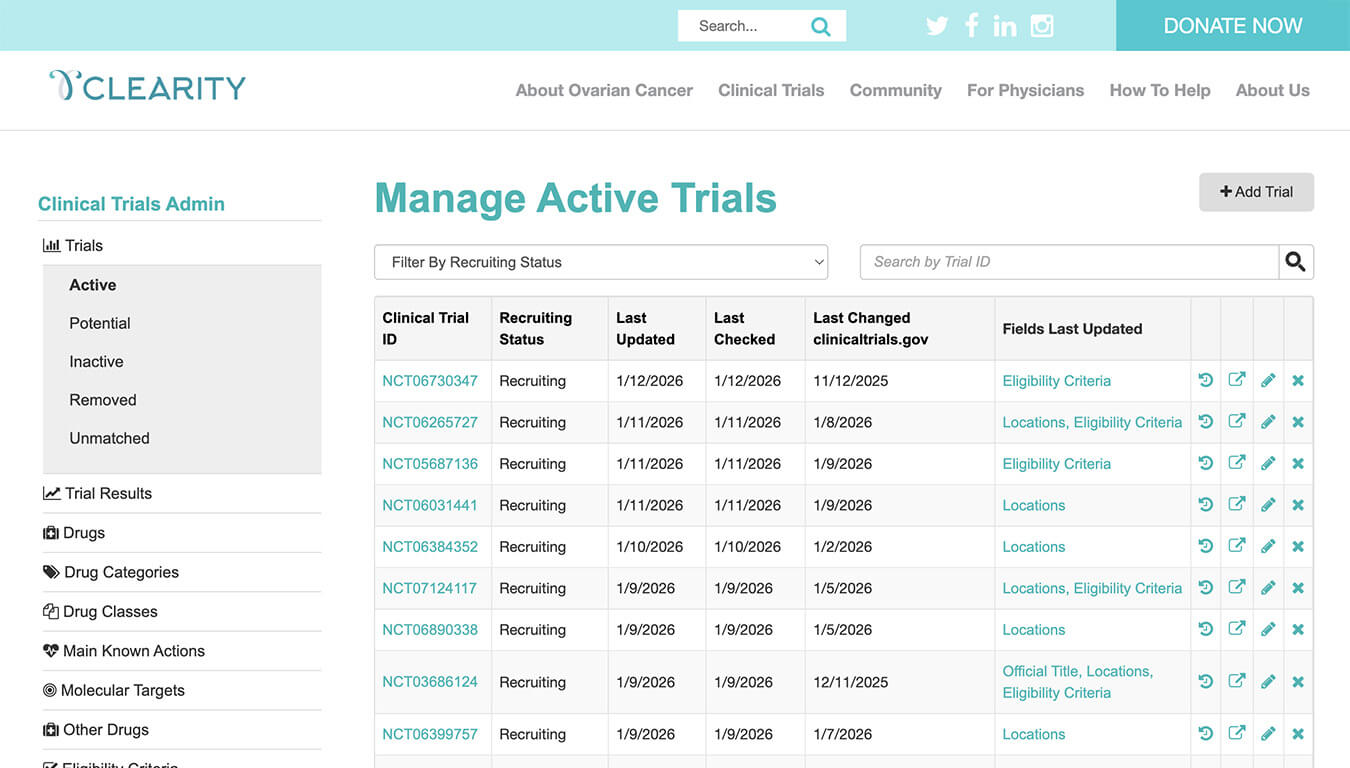Collapse the Trials section in the sidebar
Screen dimensions: 1350x768
[84, 246]
